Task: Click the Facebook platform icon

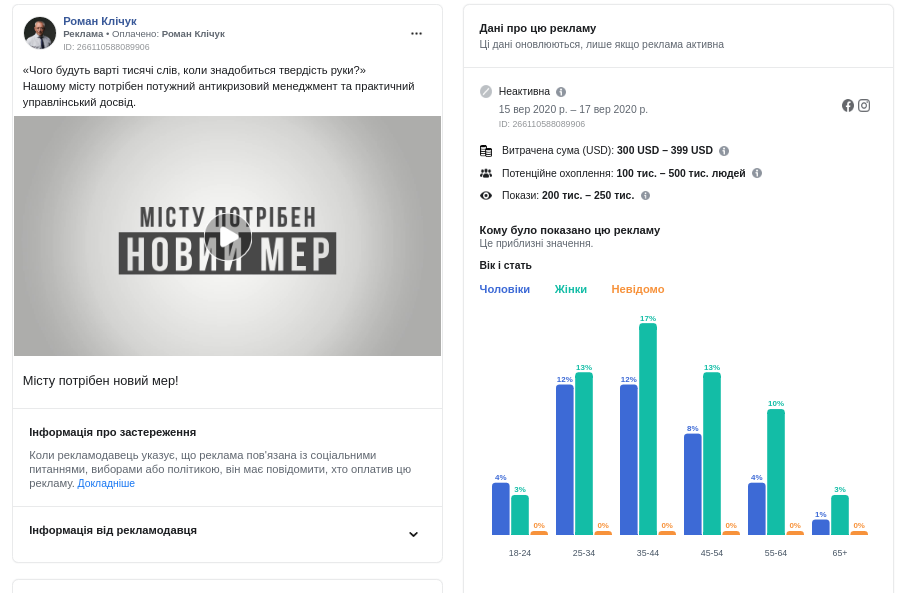Action: click(x=848, y=105)
